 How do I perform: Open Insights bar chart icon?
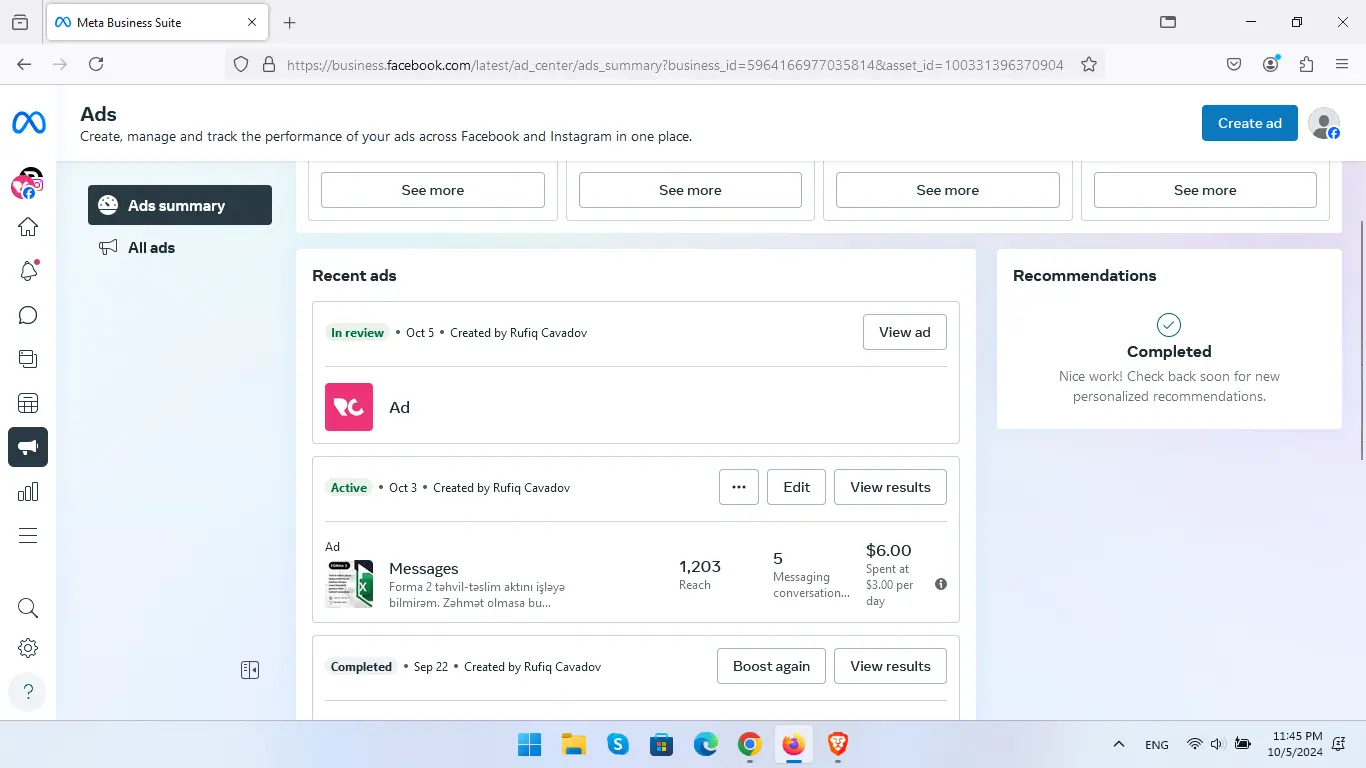28,491
